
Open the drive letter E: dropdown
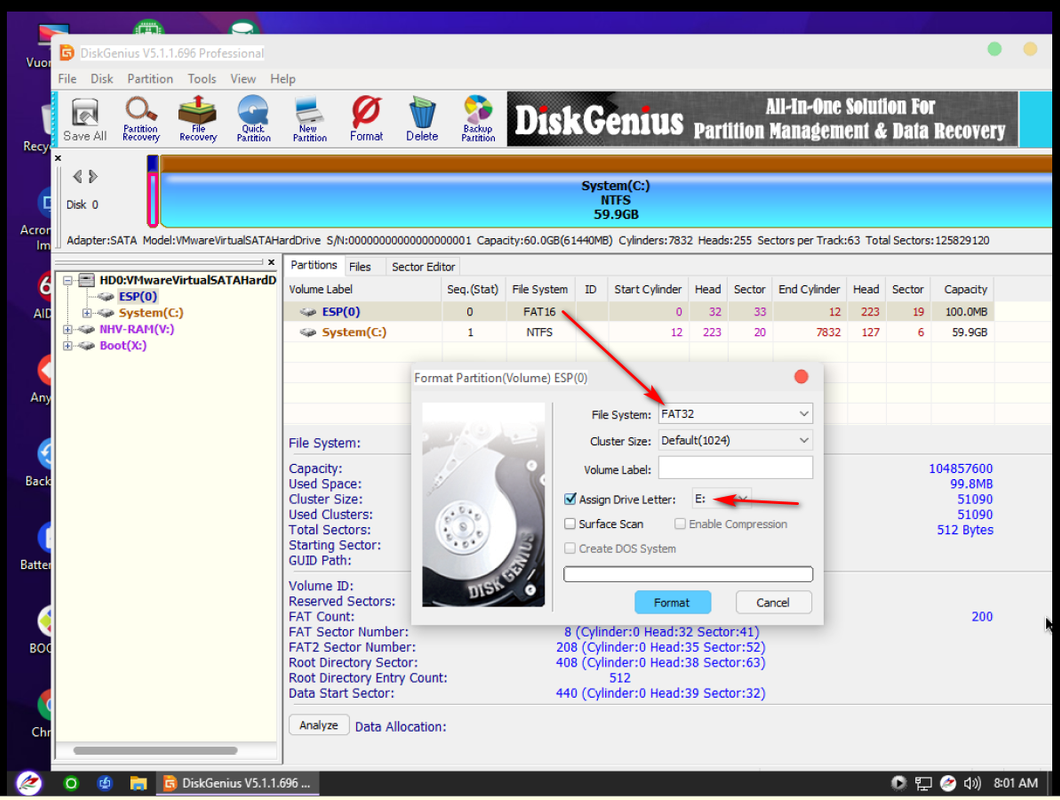point(721,499)
